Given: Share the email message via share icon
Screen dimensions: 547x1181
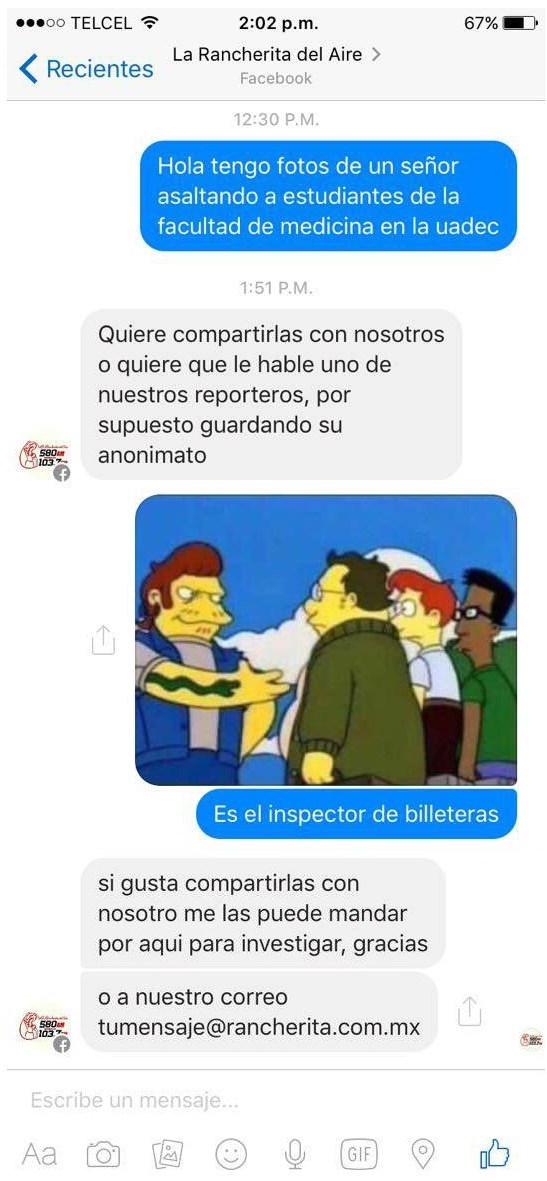Looking at the screenshot, I should [469, 1011].
